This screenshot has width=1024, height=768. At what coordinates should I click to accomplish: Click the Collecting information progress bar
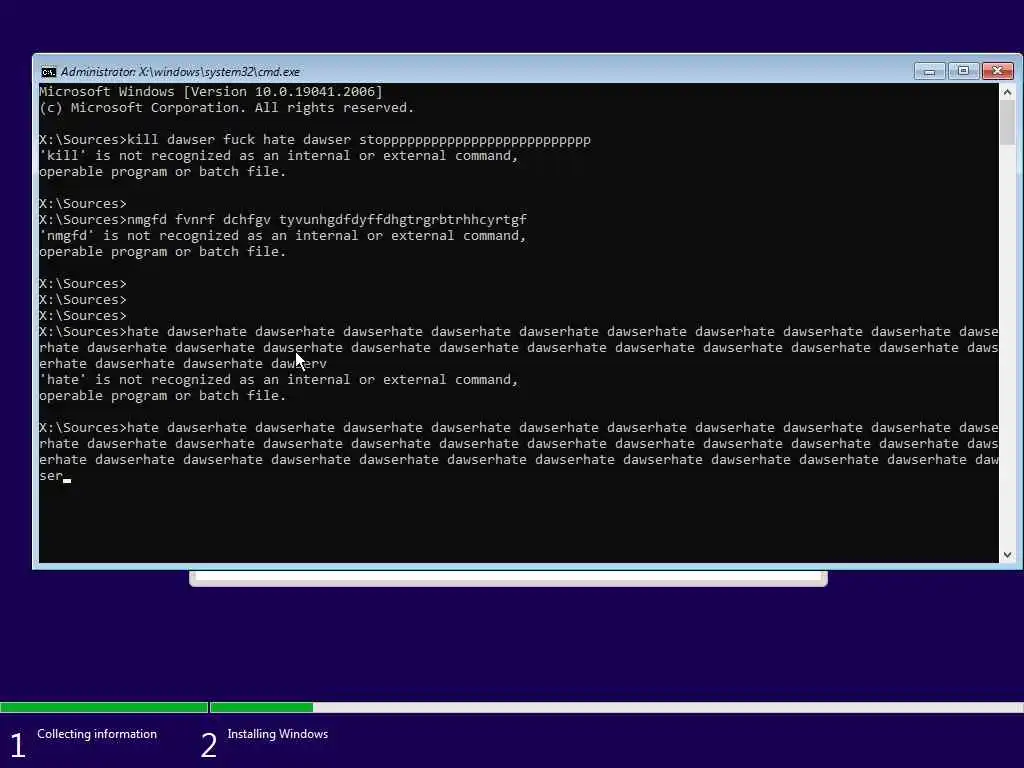tap(104, 707)
